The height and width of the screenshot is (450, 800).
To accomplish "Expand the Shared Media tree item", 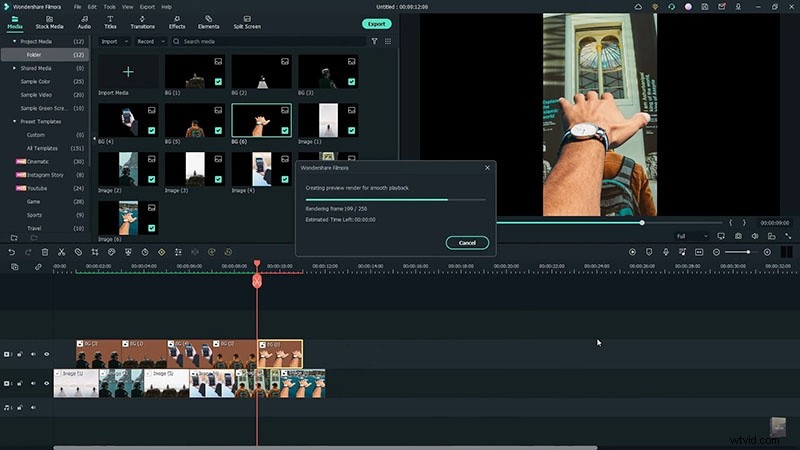I will 14,68.
